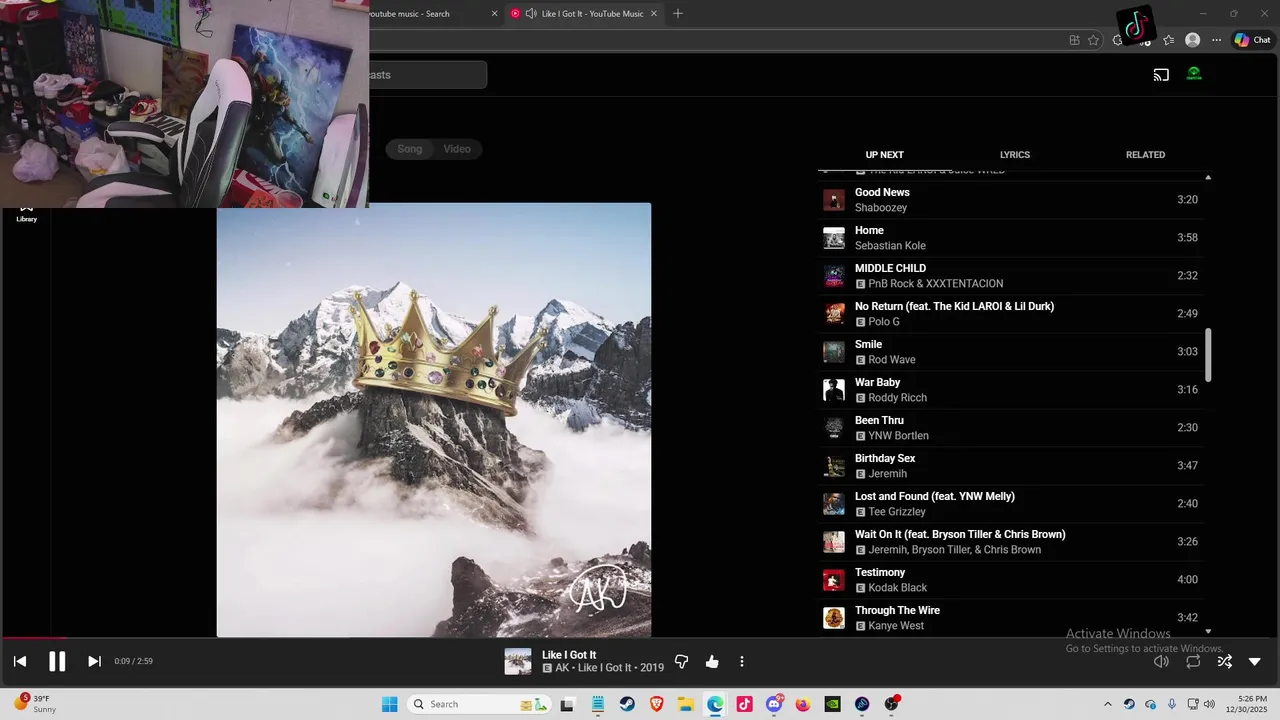Open a new browser tab
The image size is (1280, 720).
(x=678, y=14)
